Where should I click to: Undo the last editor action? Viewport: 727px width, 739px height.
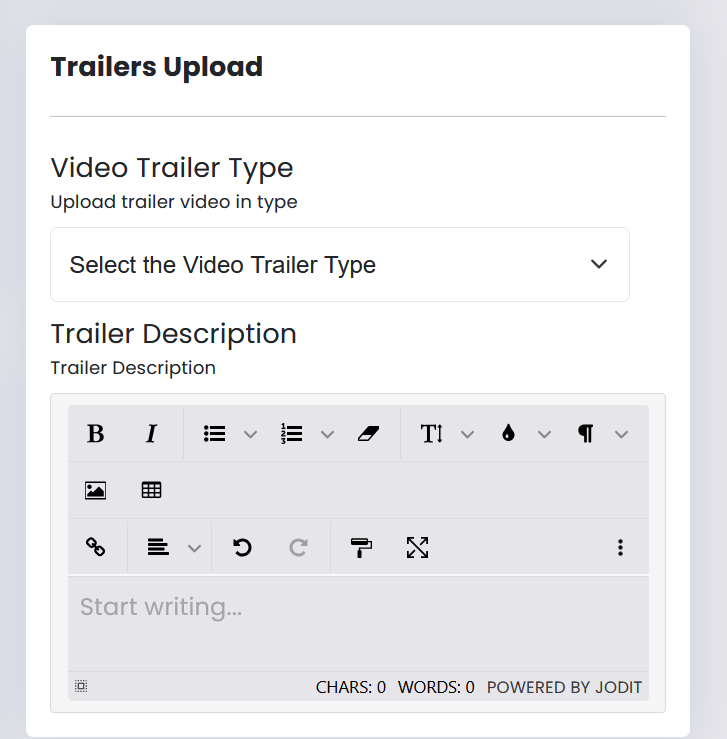point(242,547)
